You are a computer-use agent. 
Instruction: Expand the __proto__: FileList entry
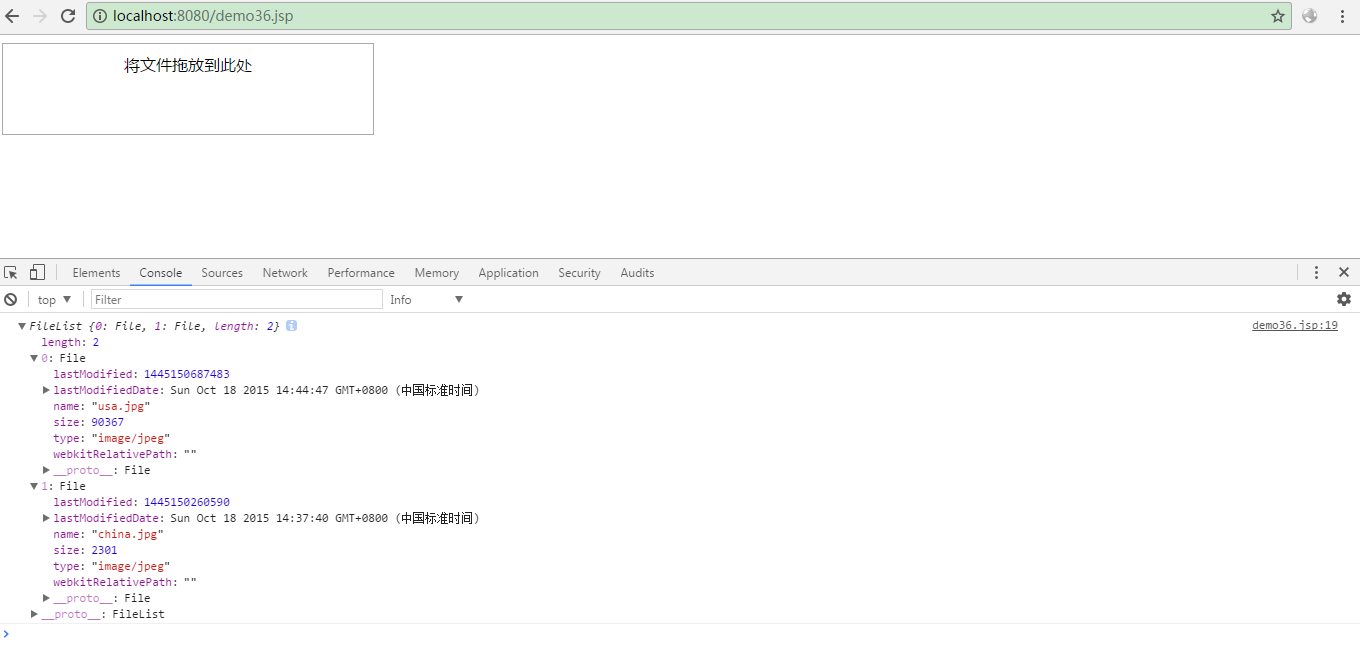(34, 614)
